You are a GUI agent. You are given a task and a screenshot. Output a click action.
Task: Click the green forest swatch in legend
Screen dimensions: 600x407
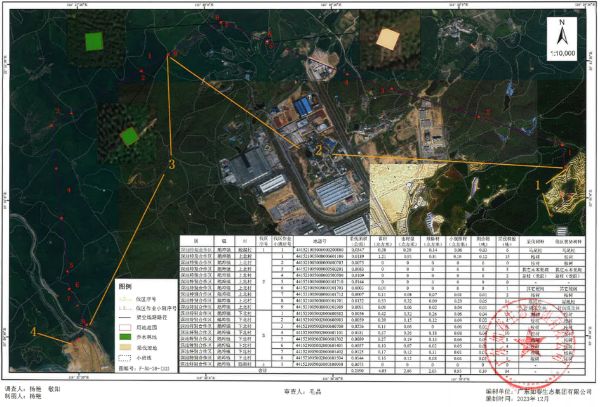(x=127, y=337)
